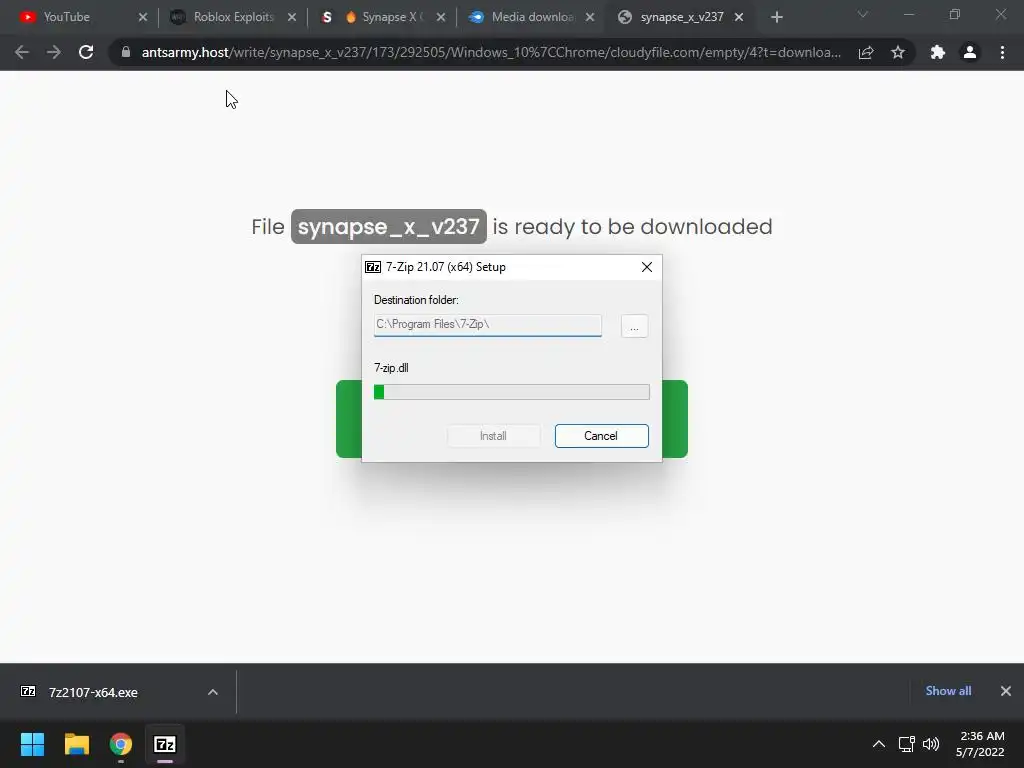
Task: Click the antsarmy.host address bar
Action: tap(491, 52)
